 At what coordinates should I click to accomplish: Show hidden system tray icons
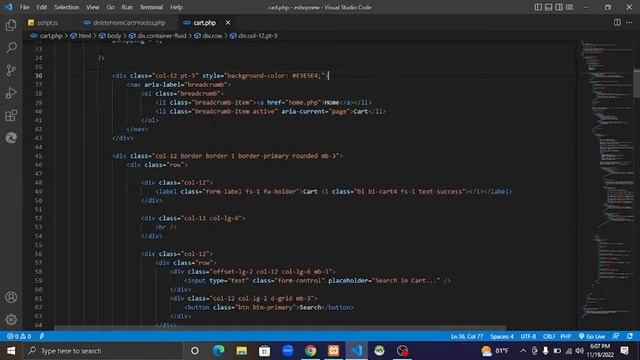[523, 351]
